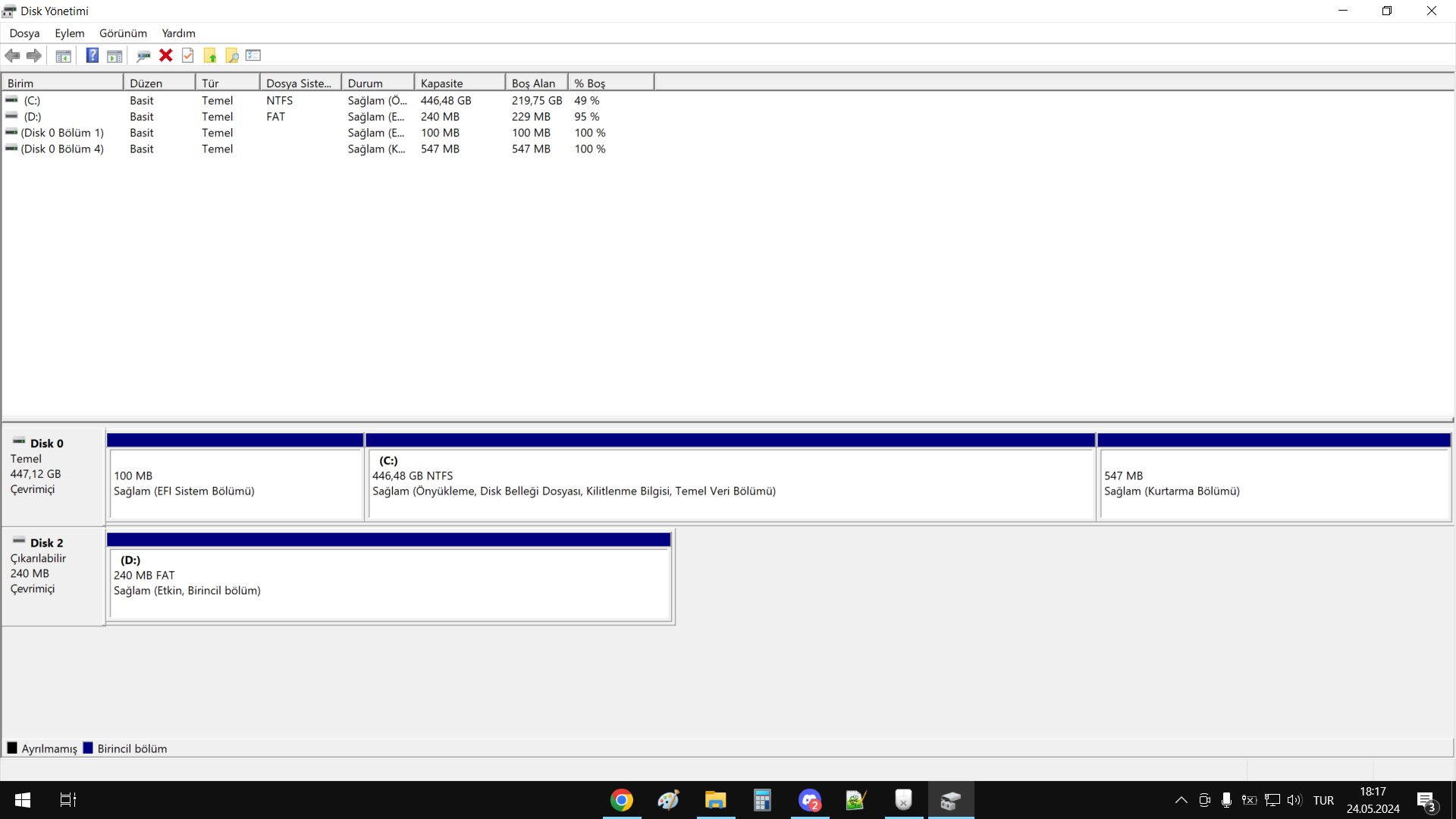Click the blue Help question mark icon
Image resolution: width=1456 pixels, height=819 pixels.
pyautogui.click(x=92, y=55)
